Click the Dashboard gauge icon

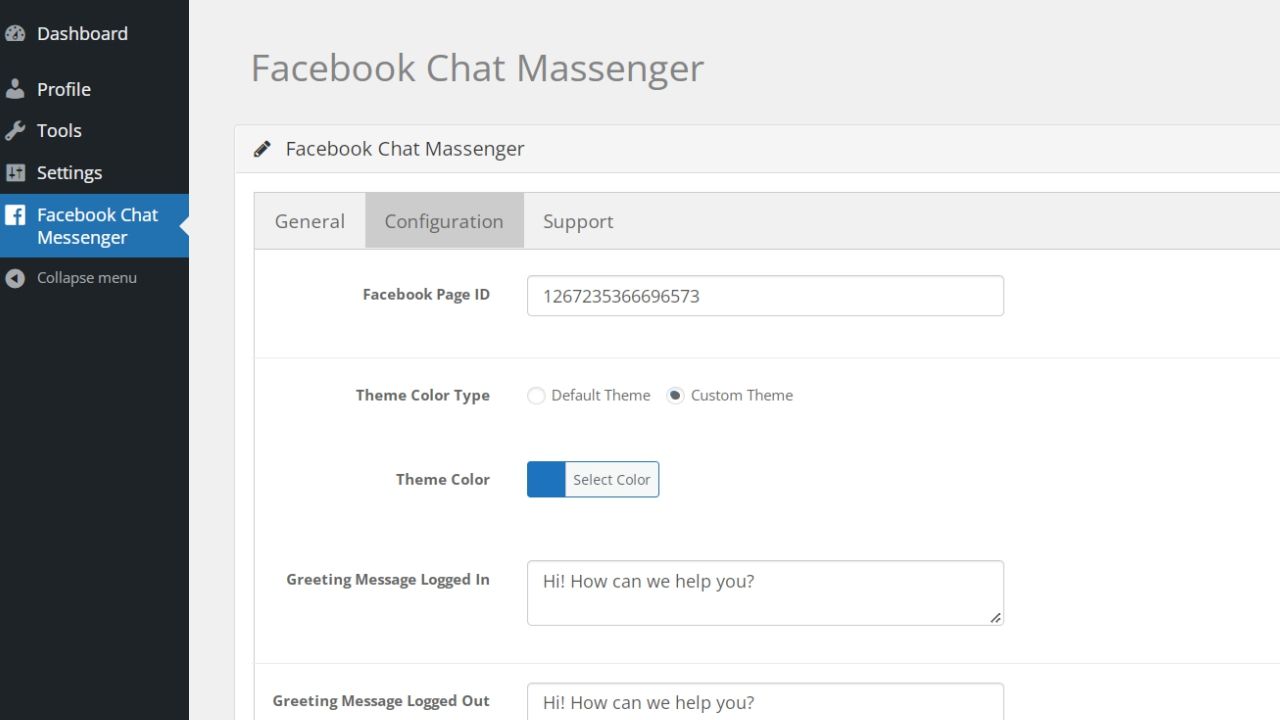point(15,33)
